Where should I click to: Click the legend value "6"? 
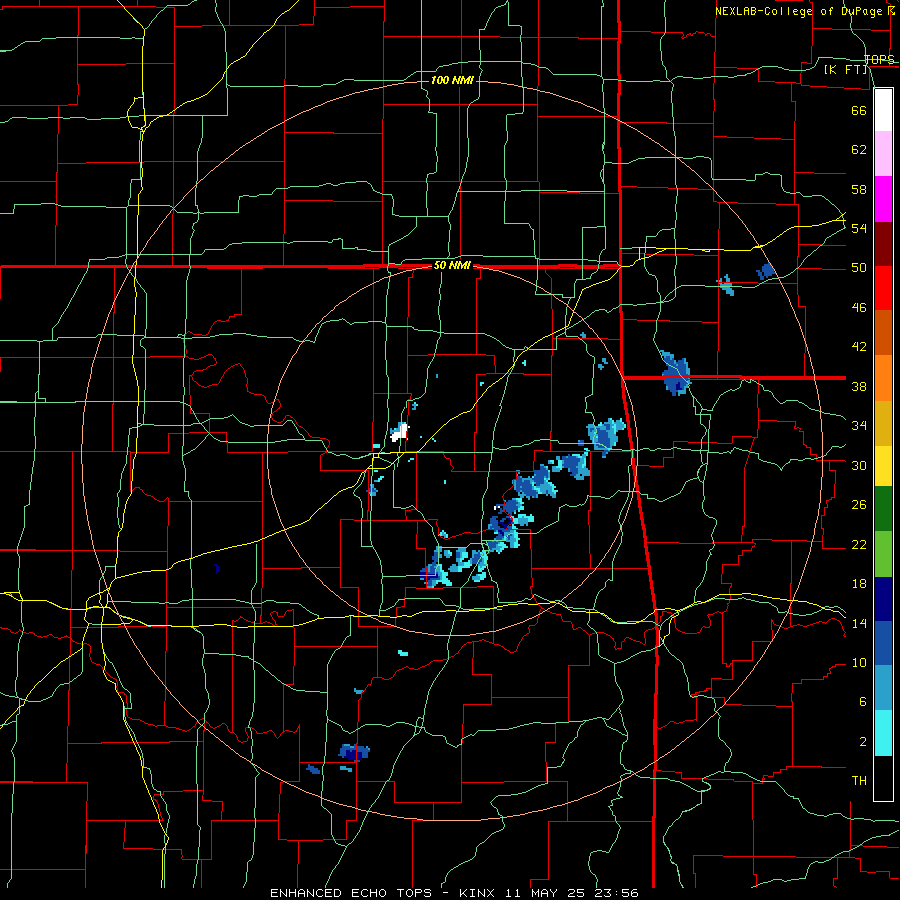862,702
